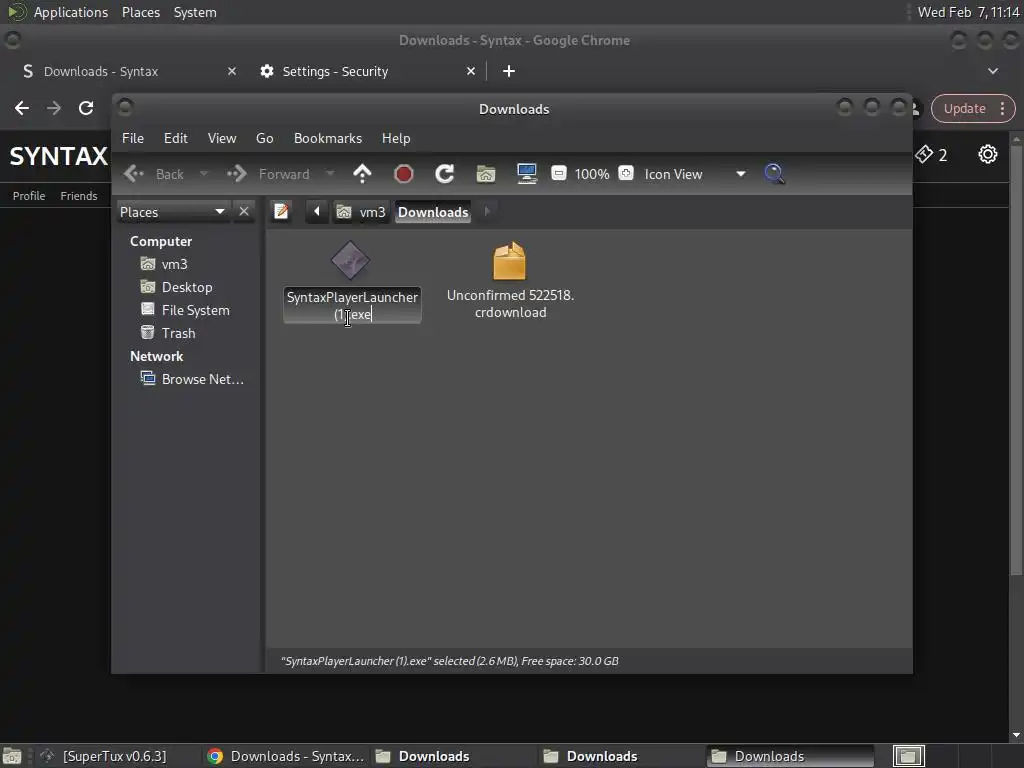Open the File menu
Image resolution: width=1024 pixels, height=768 pixels.
click(x=133, y=138)
